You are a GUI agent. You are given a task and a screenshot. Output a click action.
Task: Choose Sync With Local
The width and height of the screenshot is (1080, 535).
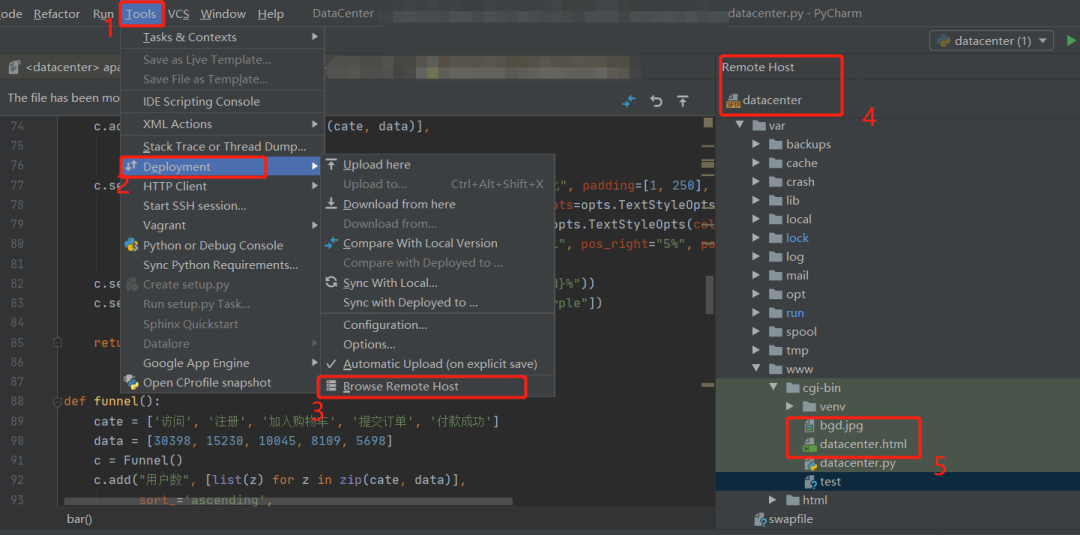coord(438,283)
